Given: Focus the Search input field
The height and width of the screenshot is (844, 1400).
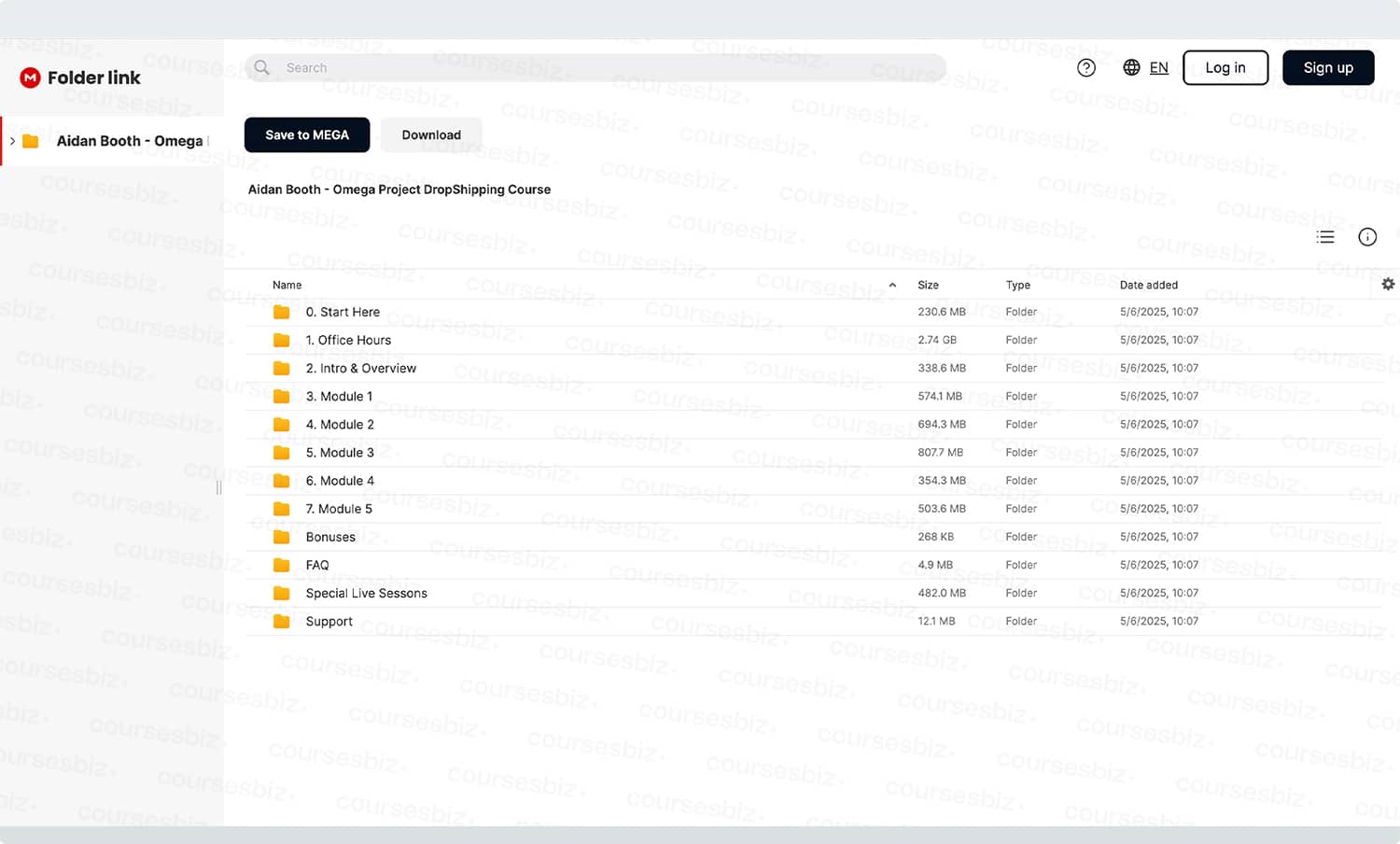Looking at the screenshot, I should point(595,67).
